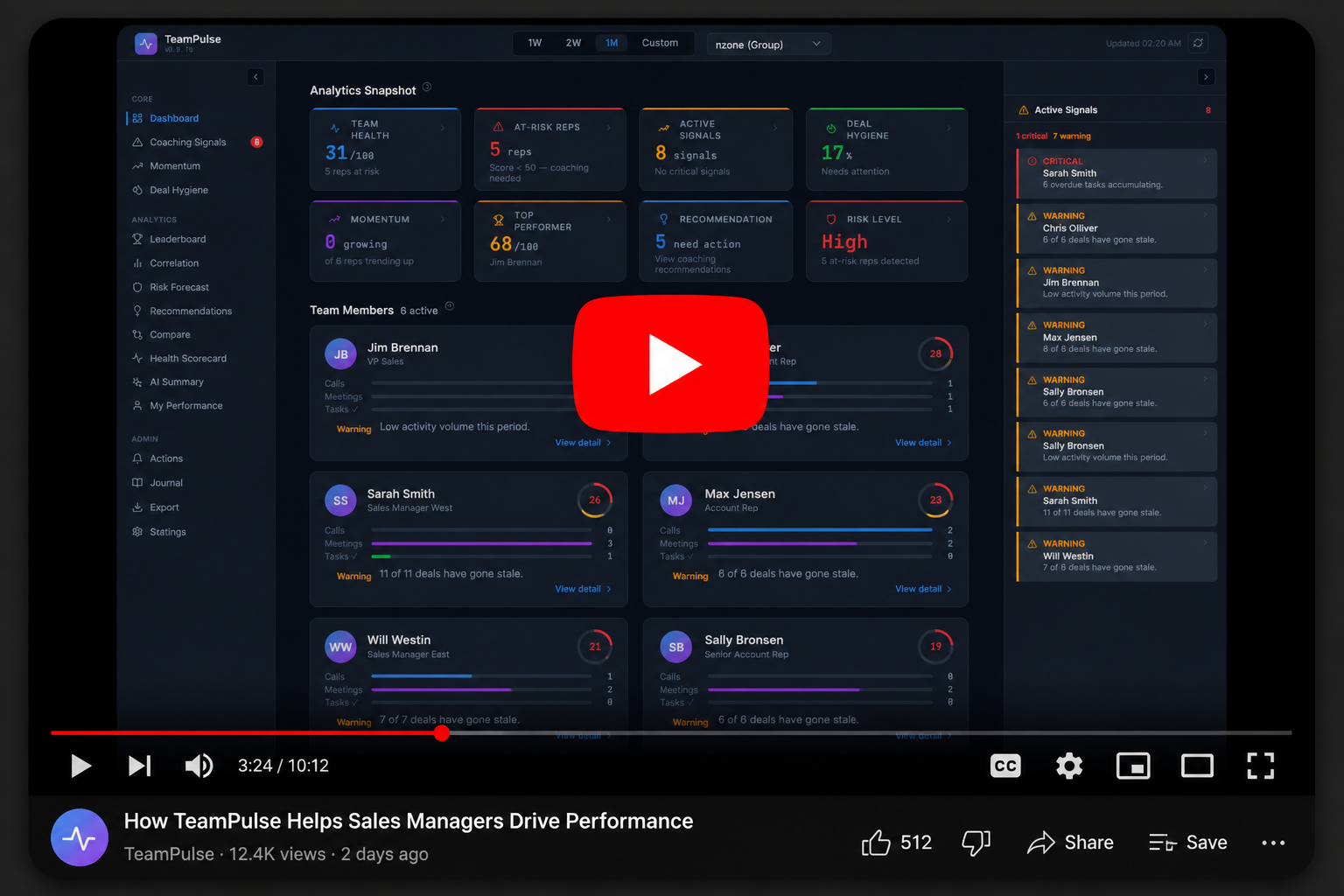The height and width of the screenshot is (896, 1344).
Task: Save the video to a playlist
Action: 1187,843
